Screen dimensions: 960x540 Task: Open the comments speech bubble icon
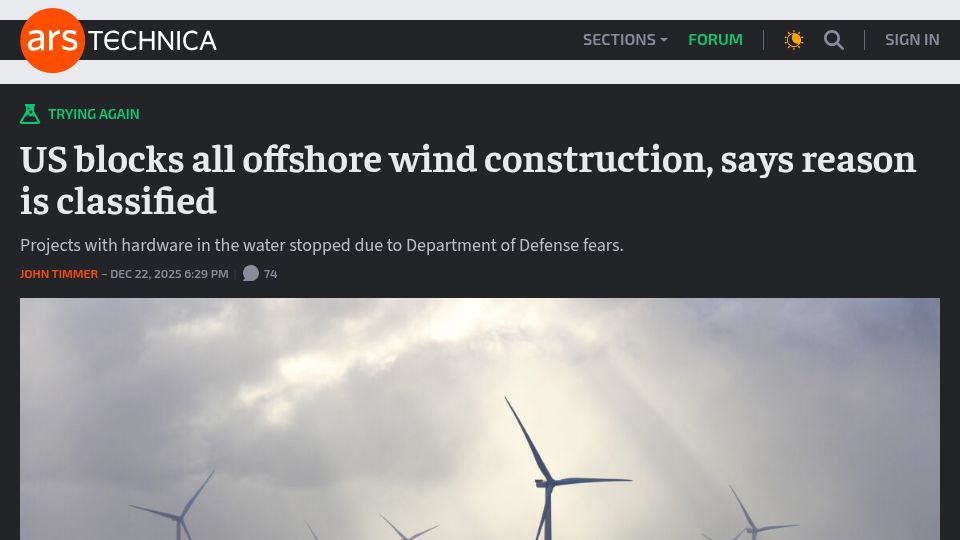[250, 273]
